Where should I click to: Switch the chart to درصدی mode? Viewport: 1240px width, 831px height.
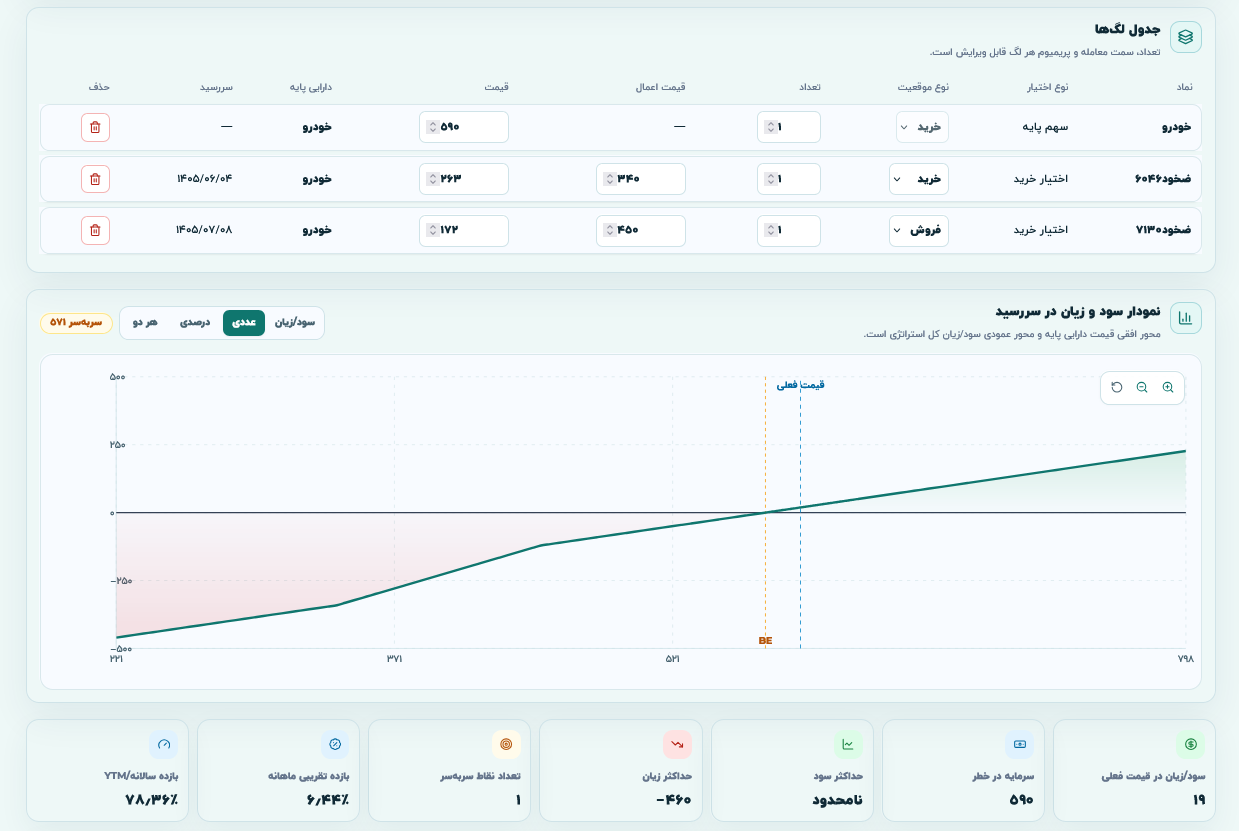click(195, 322)
